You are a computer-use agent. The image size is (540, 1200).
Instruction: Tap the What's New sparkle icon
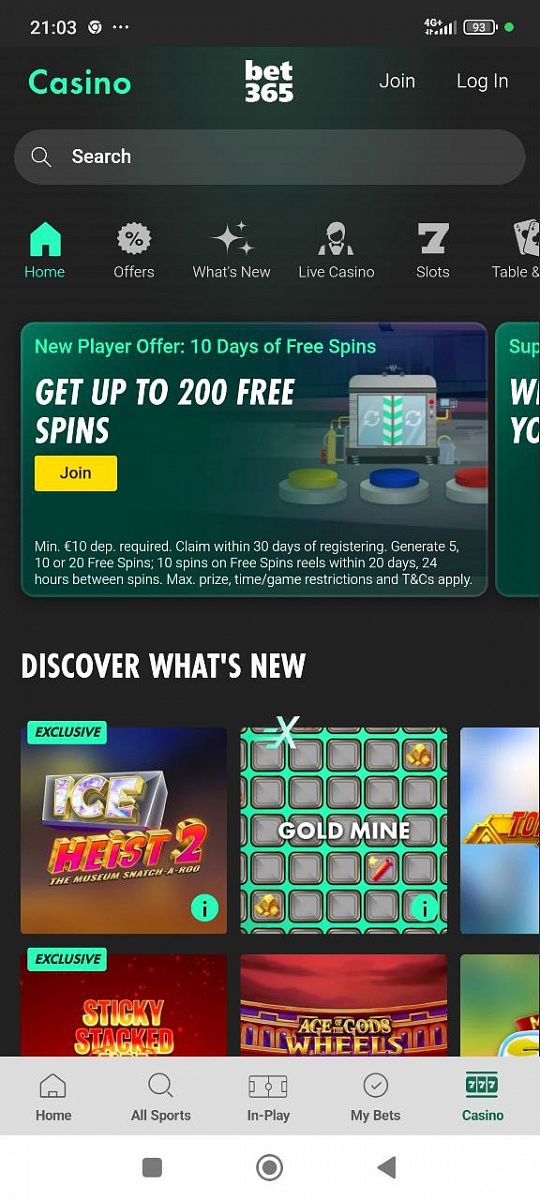pos(232,240)
